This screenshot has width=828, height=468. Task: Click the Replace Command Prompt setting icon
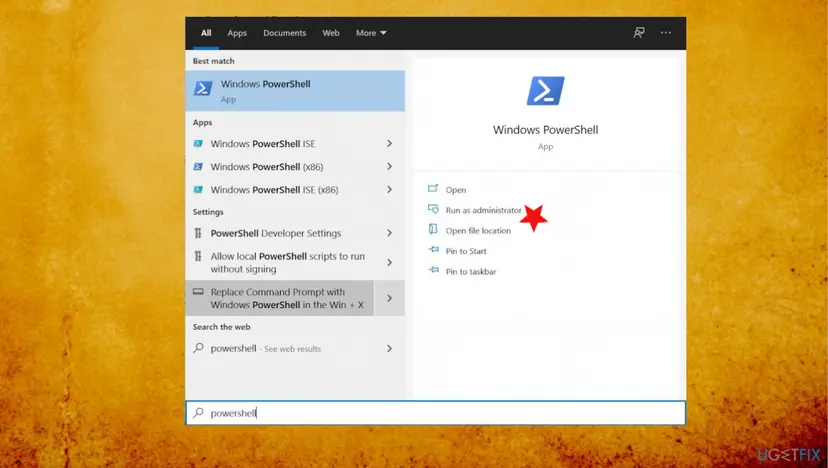click(198, 292)
